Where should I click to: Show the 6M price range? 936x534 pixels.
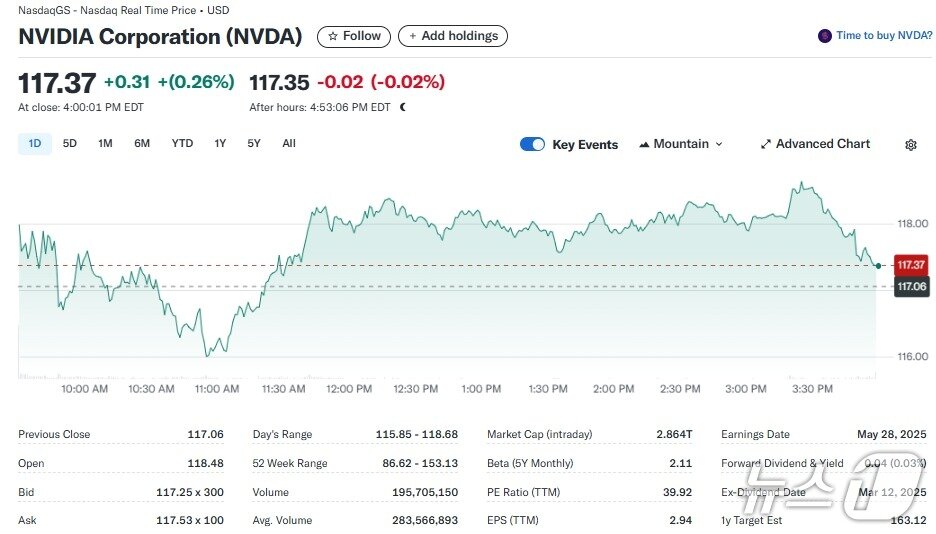142,144
